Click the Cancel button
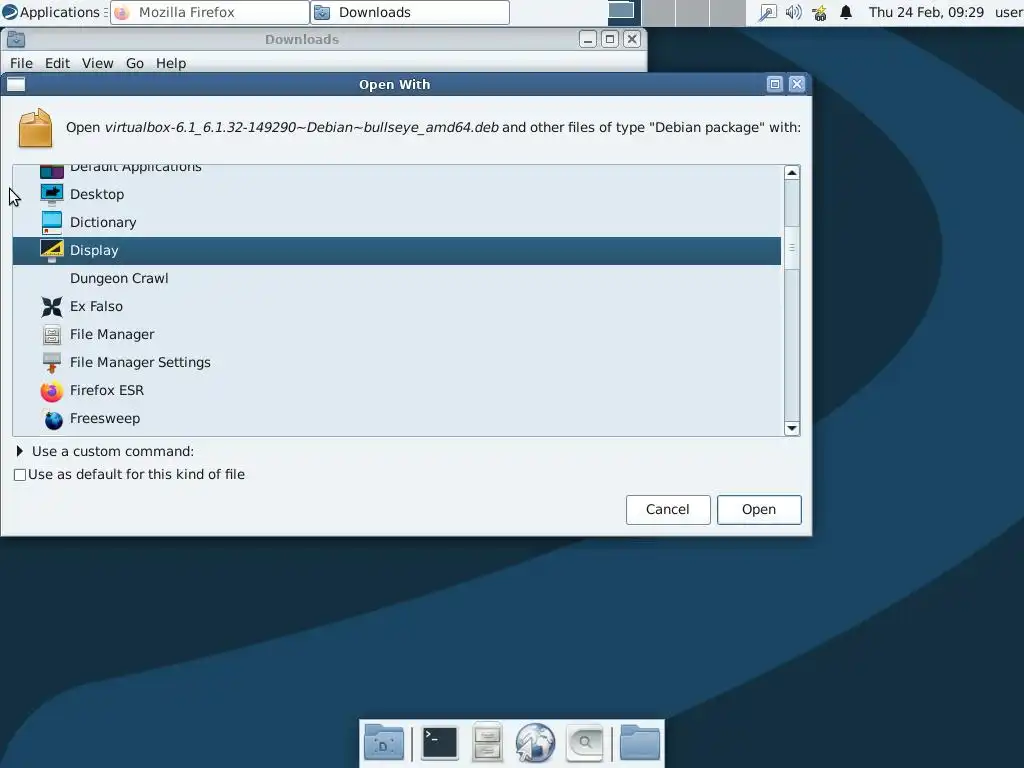 pos(667,509)
